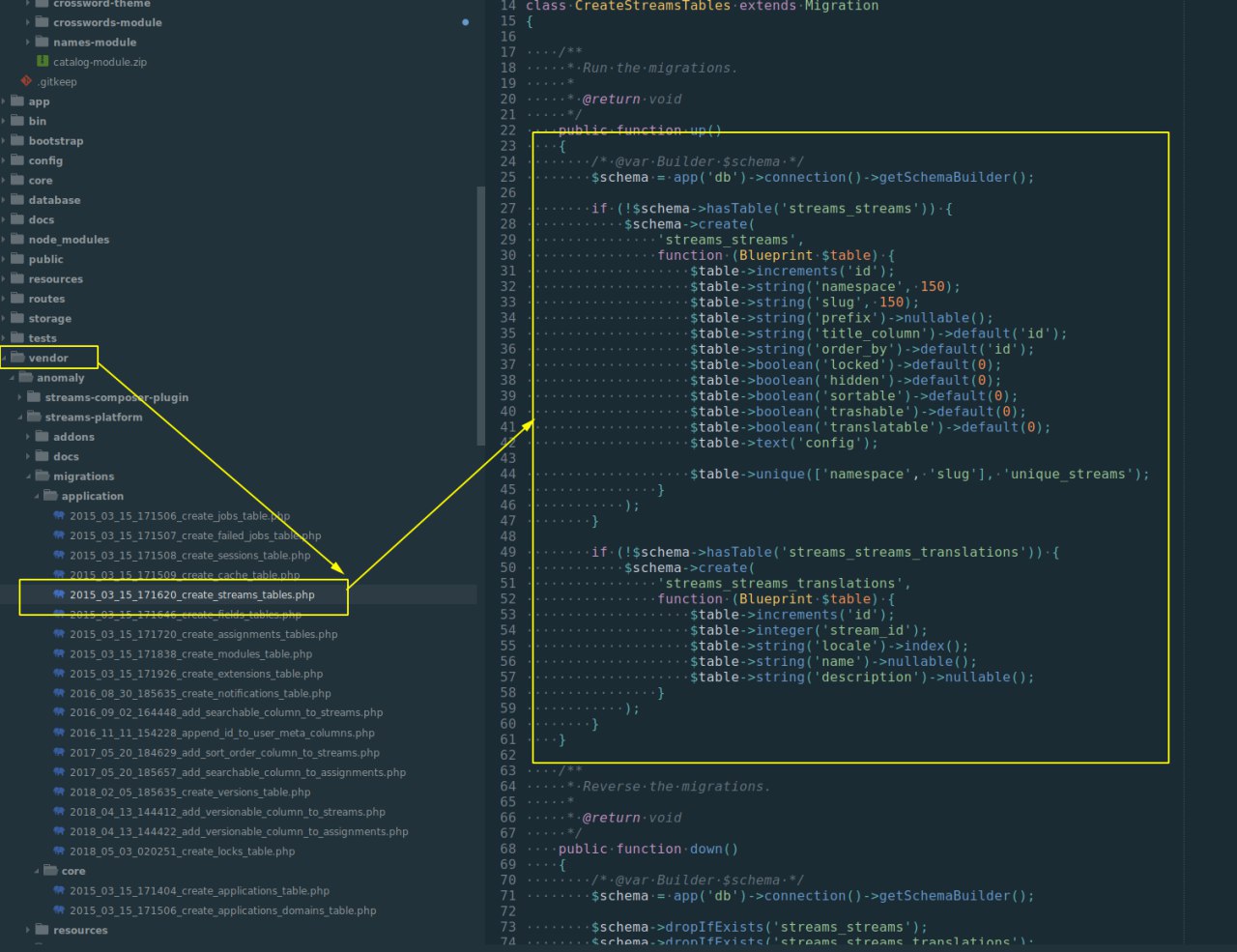Screen dimensions: 1237x952
Task: Click the crosswords-module folder icon
Action: (x=42, y=22)
